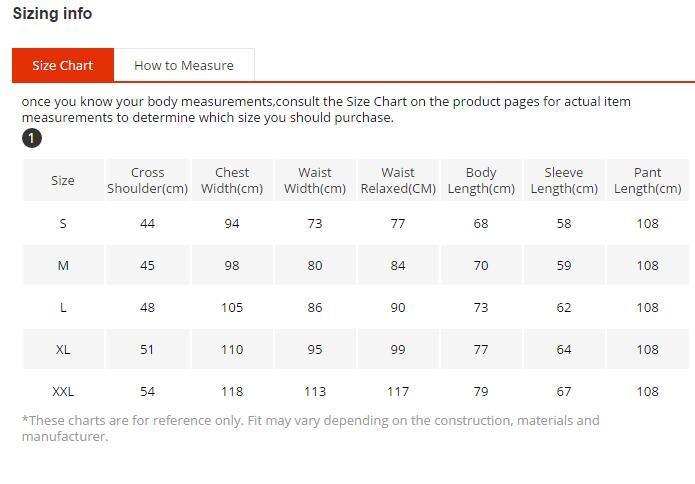695x484 pixels.
Task: Click the Pant Length(cm) column header
Action: pos(647,180)
